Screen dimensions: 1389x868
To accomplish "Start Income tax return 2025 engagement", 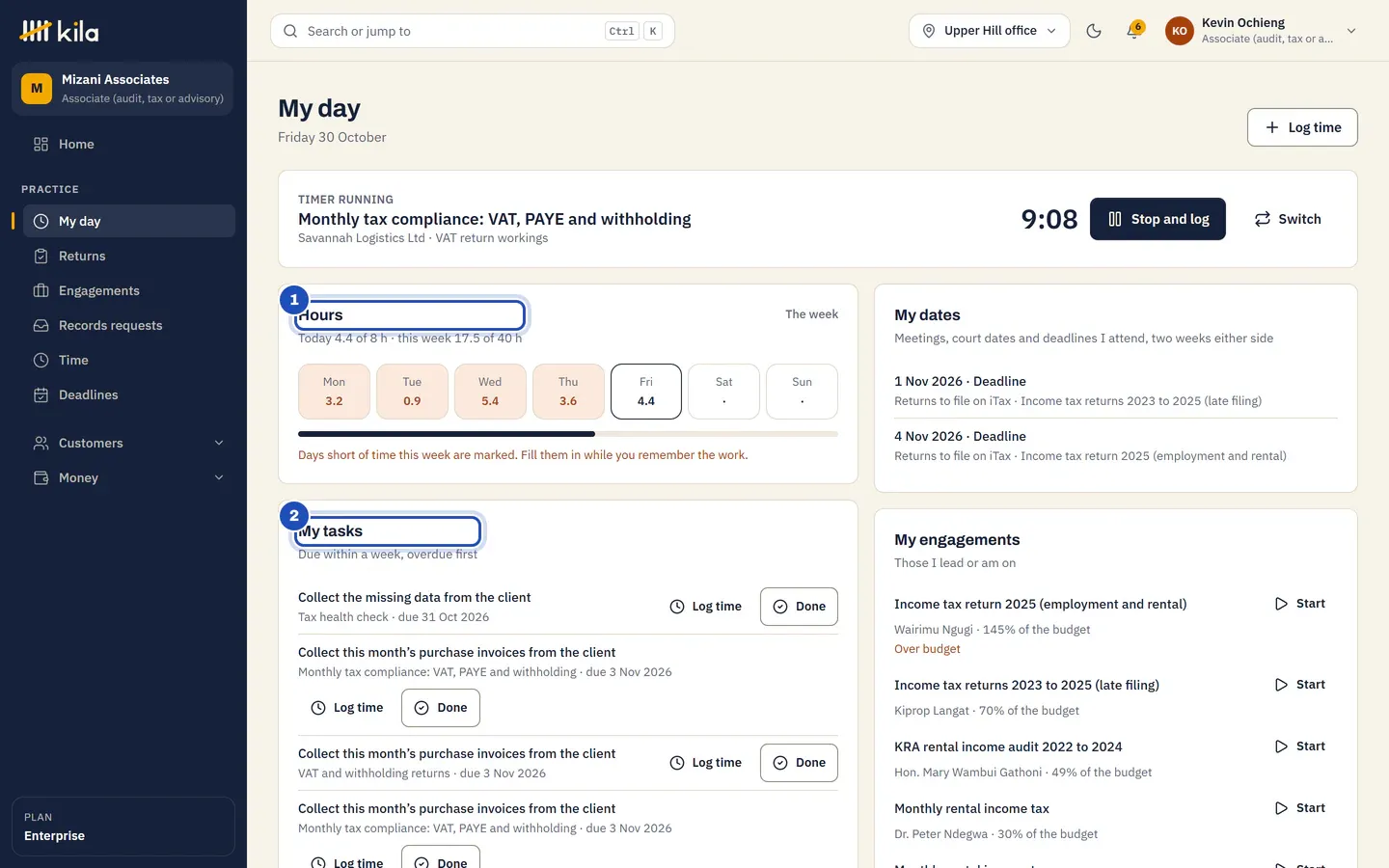I will [1300, 604].
